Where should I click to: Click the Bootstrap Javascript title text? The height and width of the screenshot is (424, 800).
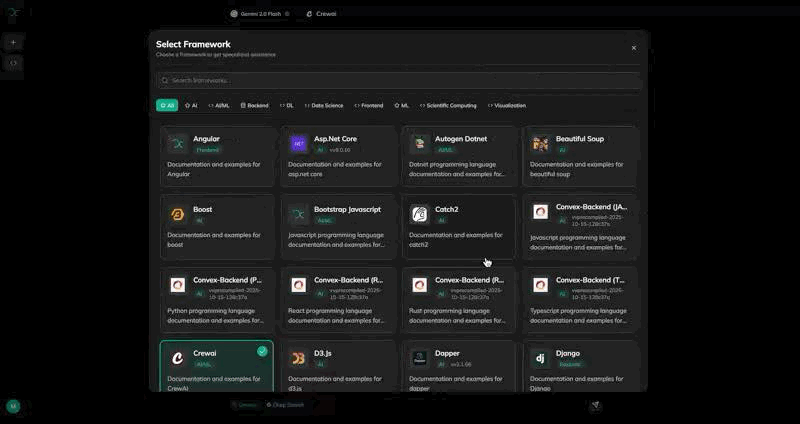coord(347,209)
